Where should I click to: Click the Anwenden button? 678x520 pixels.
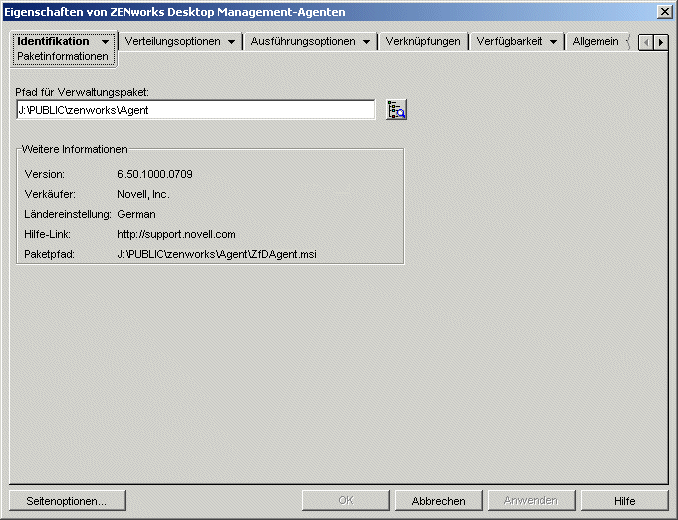coord(531,501)
